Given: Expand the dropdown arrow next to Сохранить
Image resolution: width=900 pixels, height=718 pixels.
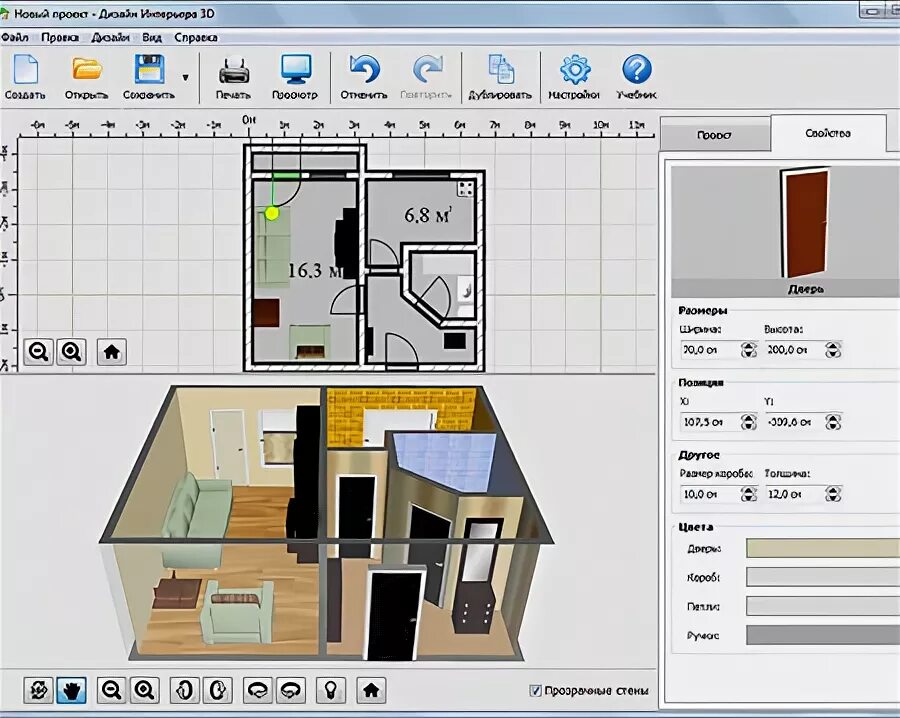Looking at the screenshot, I should 185,77.
